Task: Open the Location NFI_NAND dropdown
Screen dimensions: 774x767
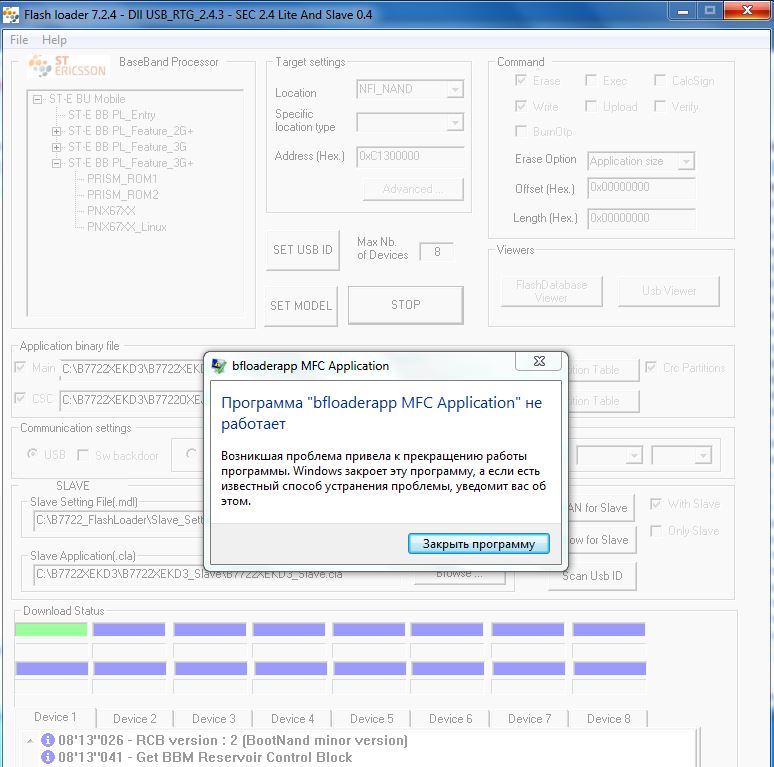Action: 455,89
